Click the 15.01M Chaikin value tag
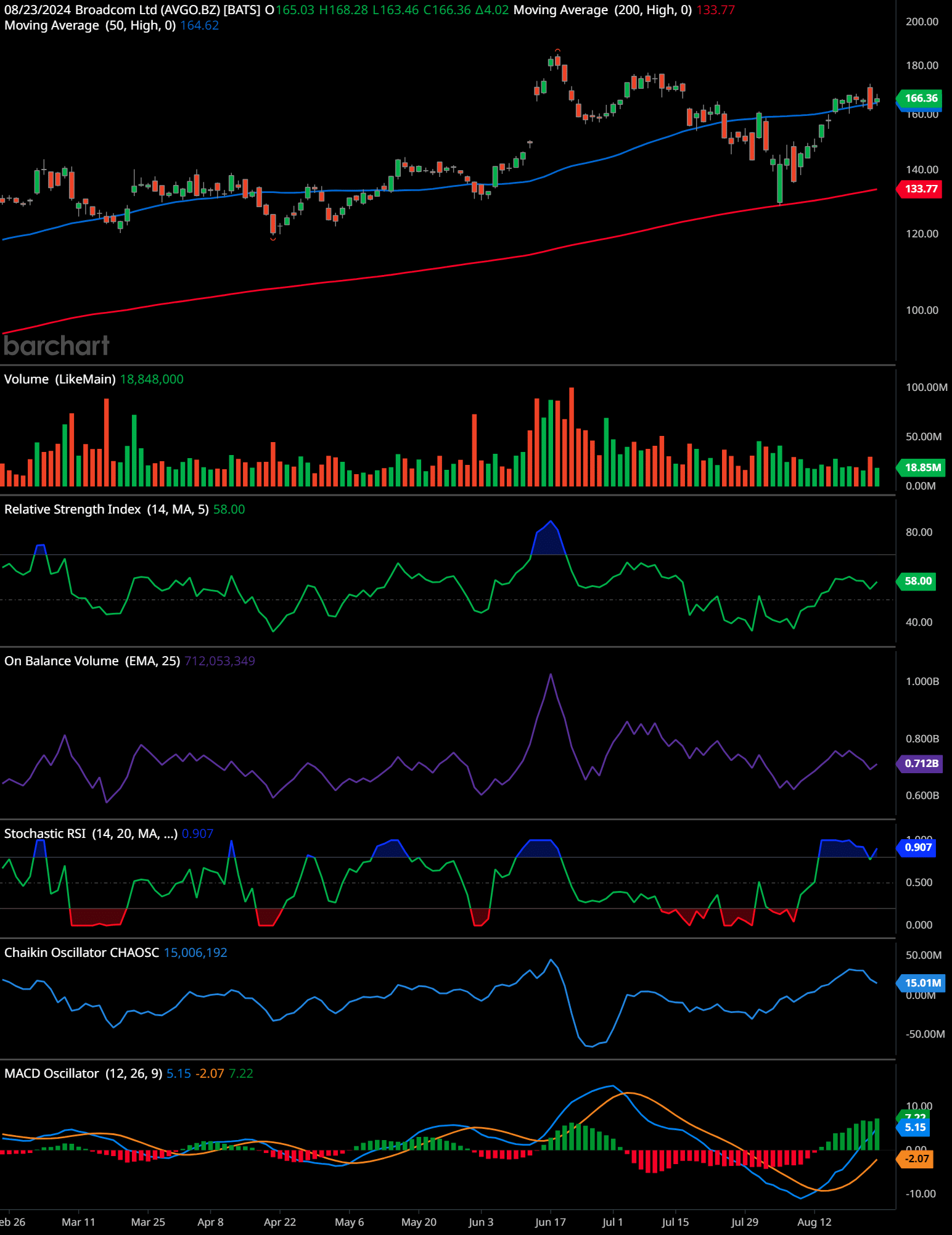This screenshot has height=1235, width=952. point(922,982)
